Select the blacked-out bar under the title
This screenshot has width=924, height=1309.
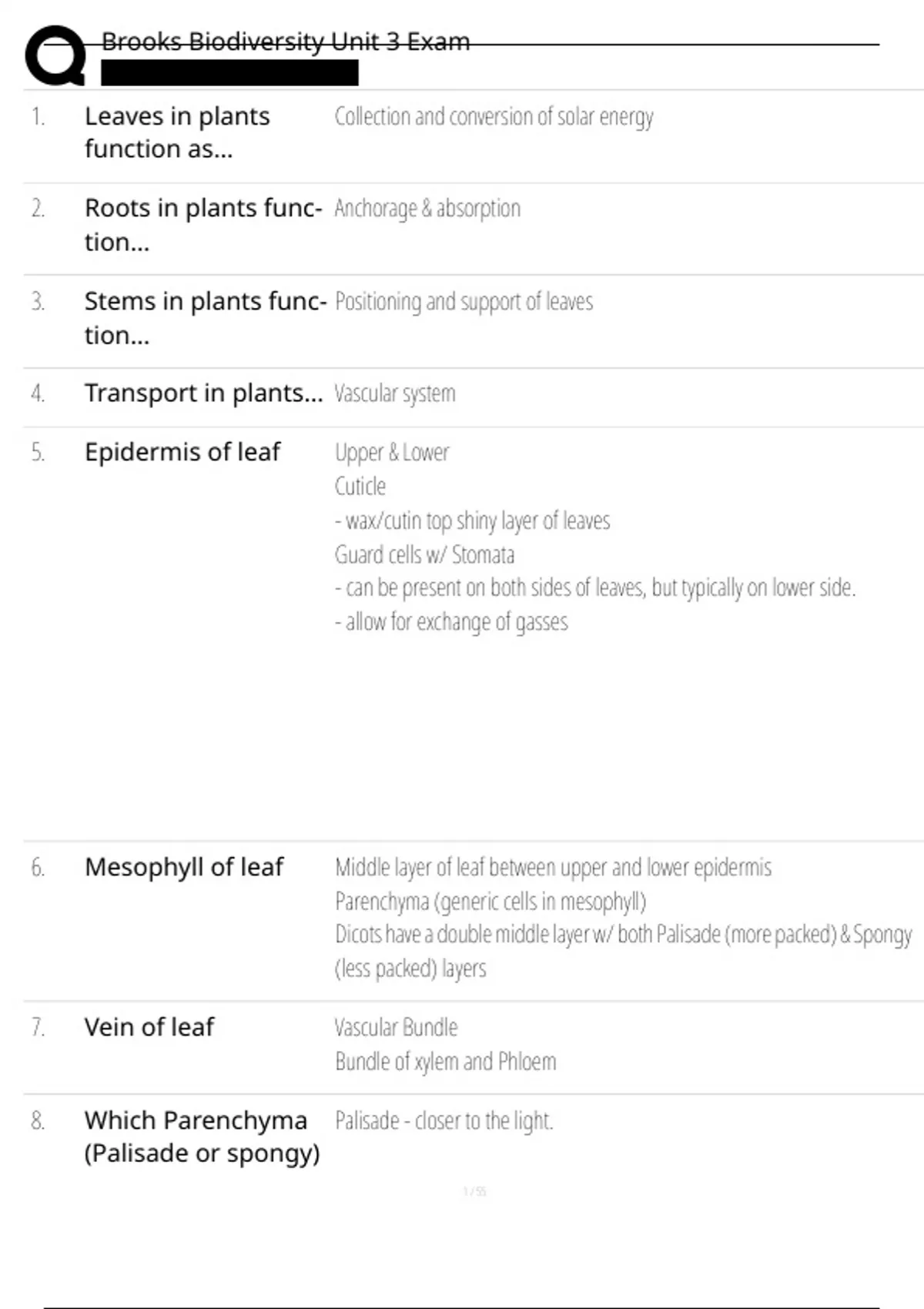tap(229, 73)
